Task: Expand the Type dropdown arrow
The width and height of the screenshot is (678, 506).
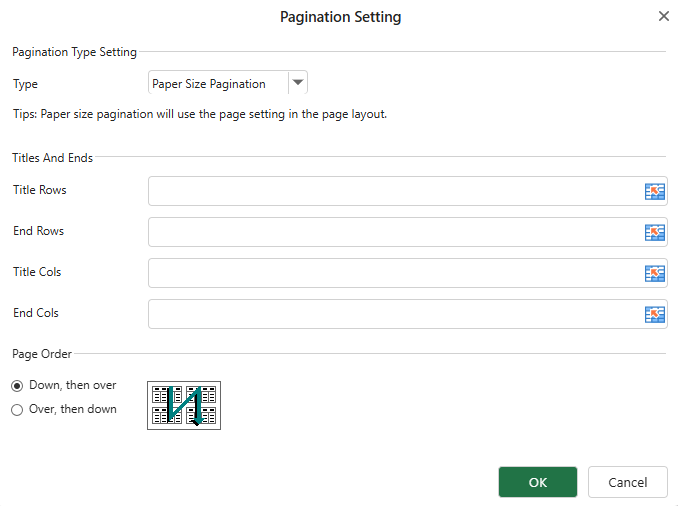Action: pyautogui.click(x=297, y=84)
